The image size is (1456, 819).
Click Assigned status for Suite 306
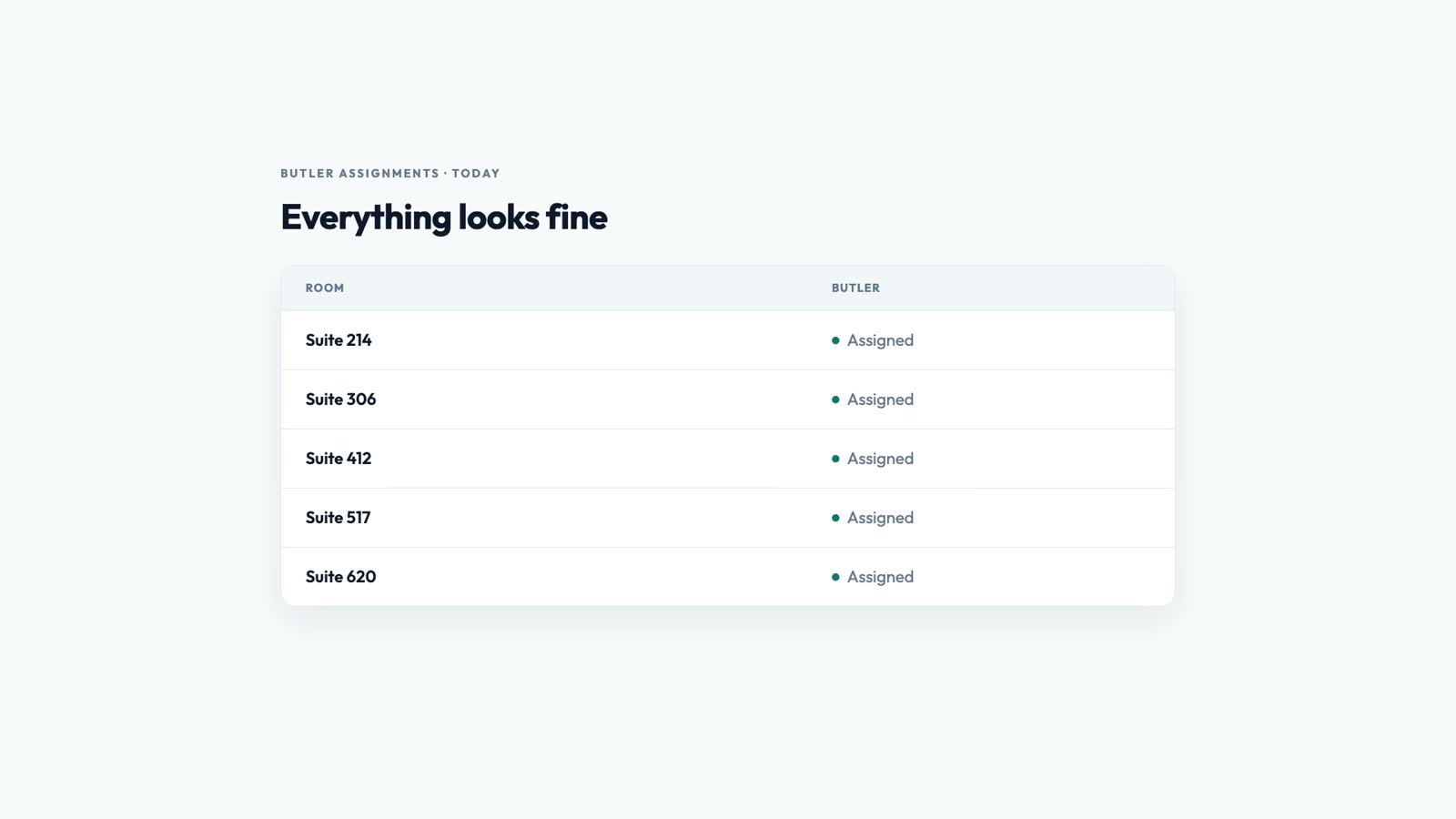tap(873, 399)
